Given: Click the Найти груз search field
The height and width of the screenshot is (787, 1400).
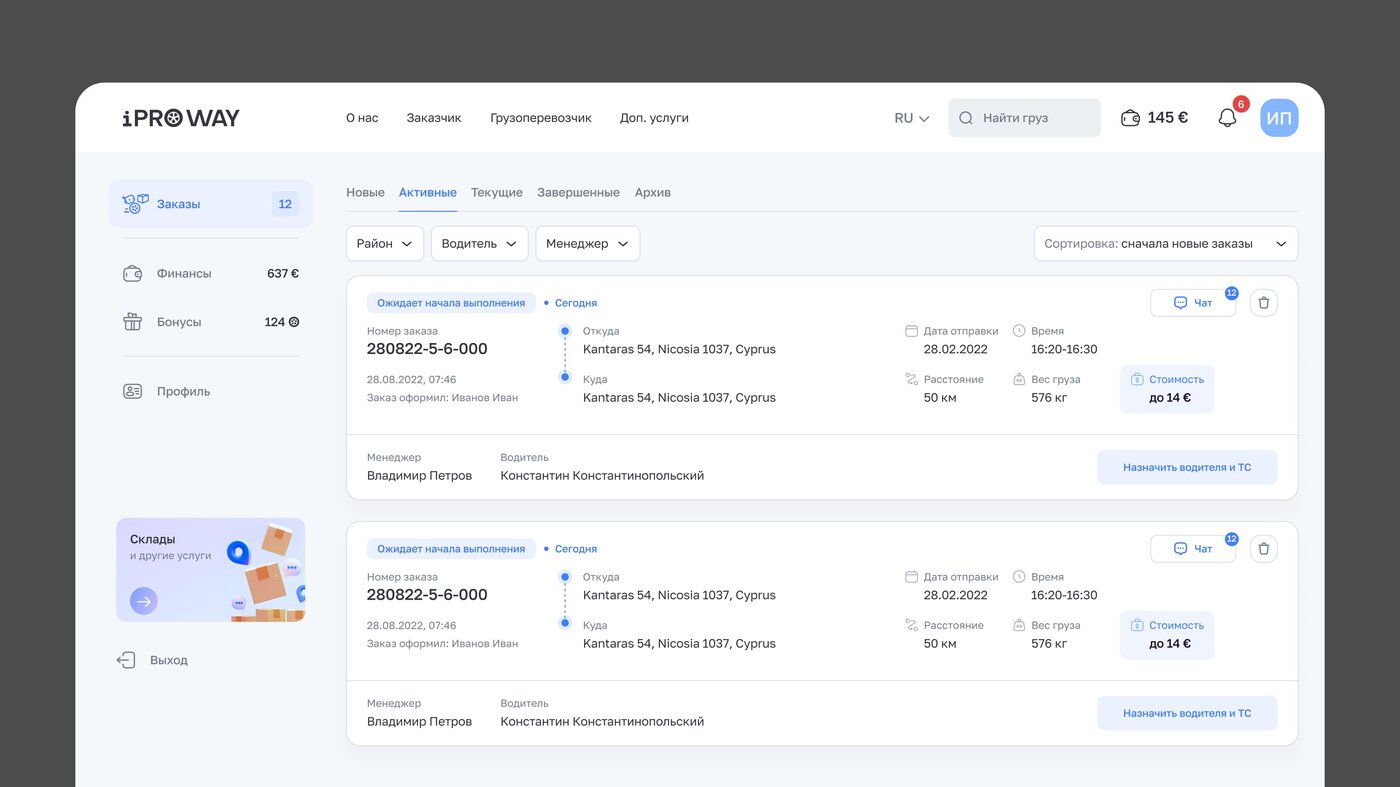Looking at the screenshot, I should pyautogui.click(x=1025, y=118).
